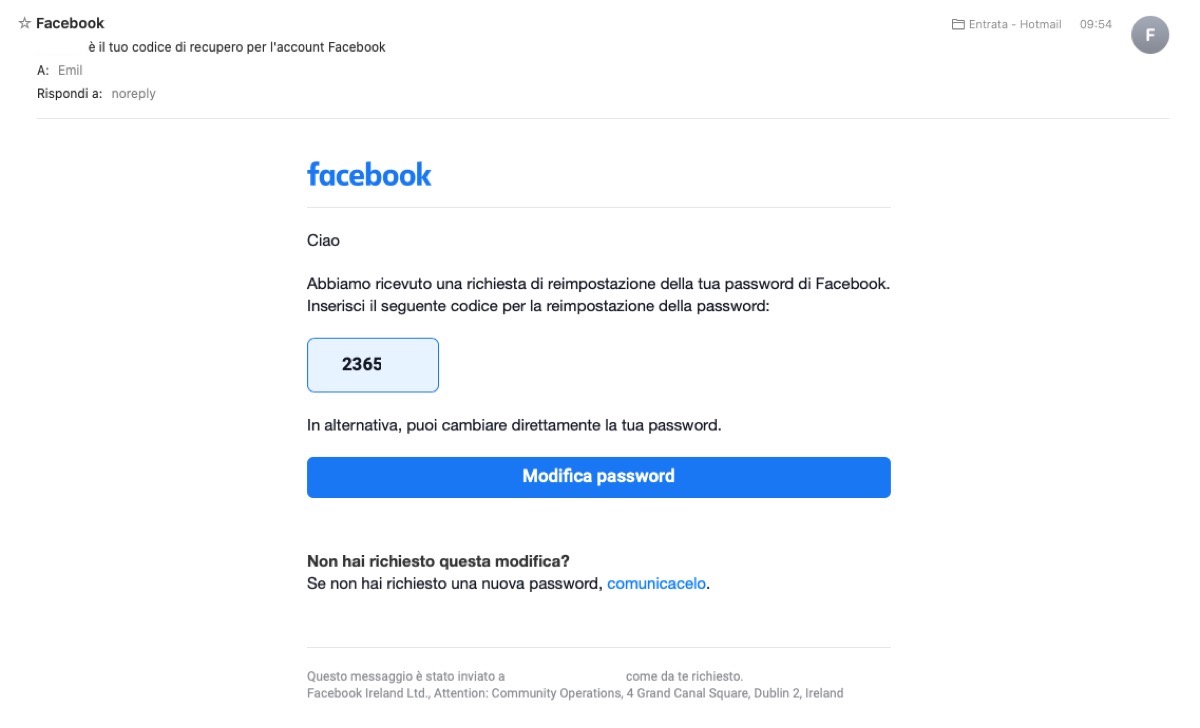1200x728 pixels.
Task: Click the "Rispondi a:" field label
Action: coord(69,94)
